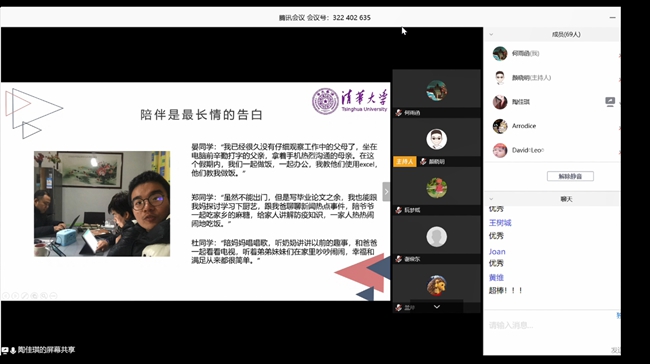
Task: Collapse the video strip with the right-arrow handle
Action: (386, 192)
